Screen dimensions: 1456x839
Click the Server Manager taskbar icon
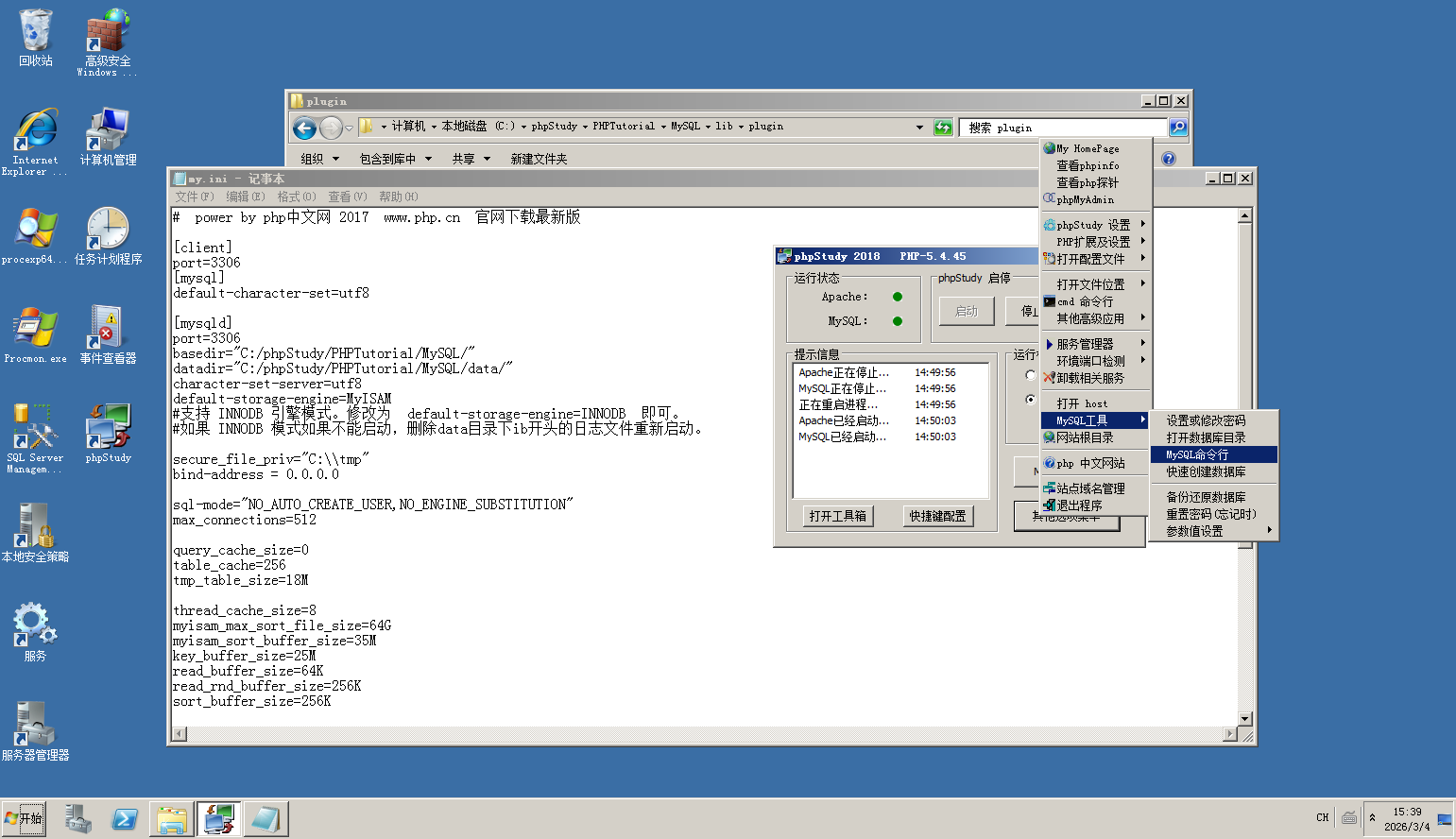[78, 819]
